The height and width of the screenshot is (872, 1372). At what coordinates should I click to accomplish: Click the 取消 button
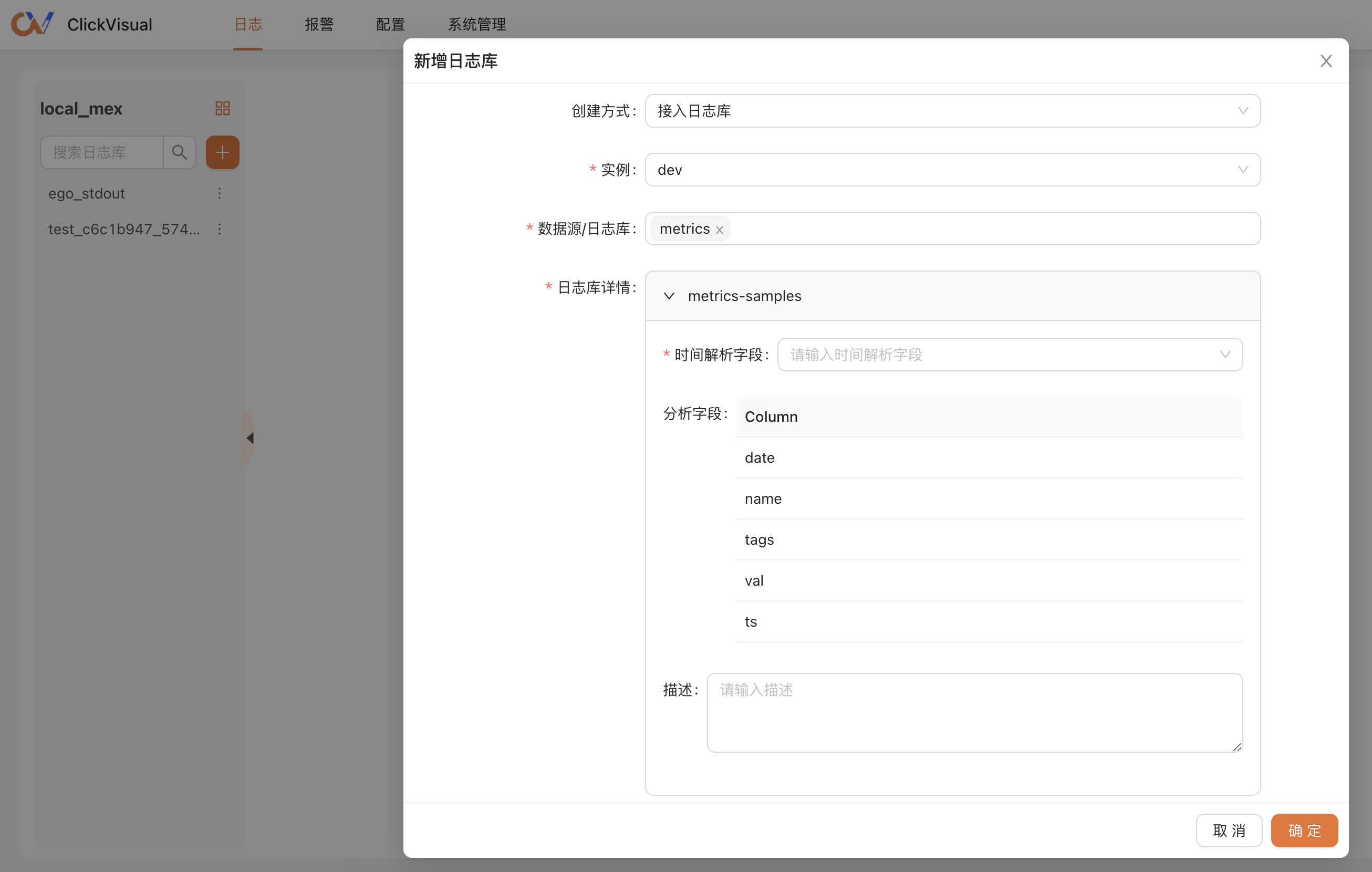(1229, 831)
